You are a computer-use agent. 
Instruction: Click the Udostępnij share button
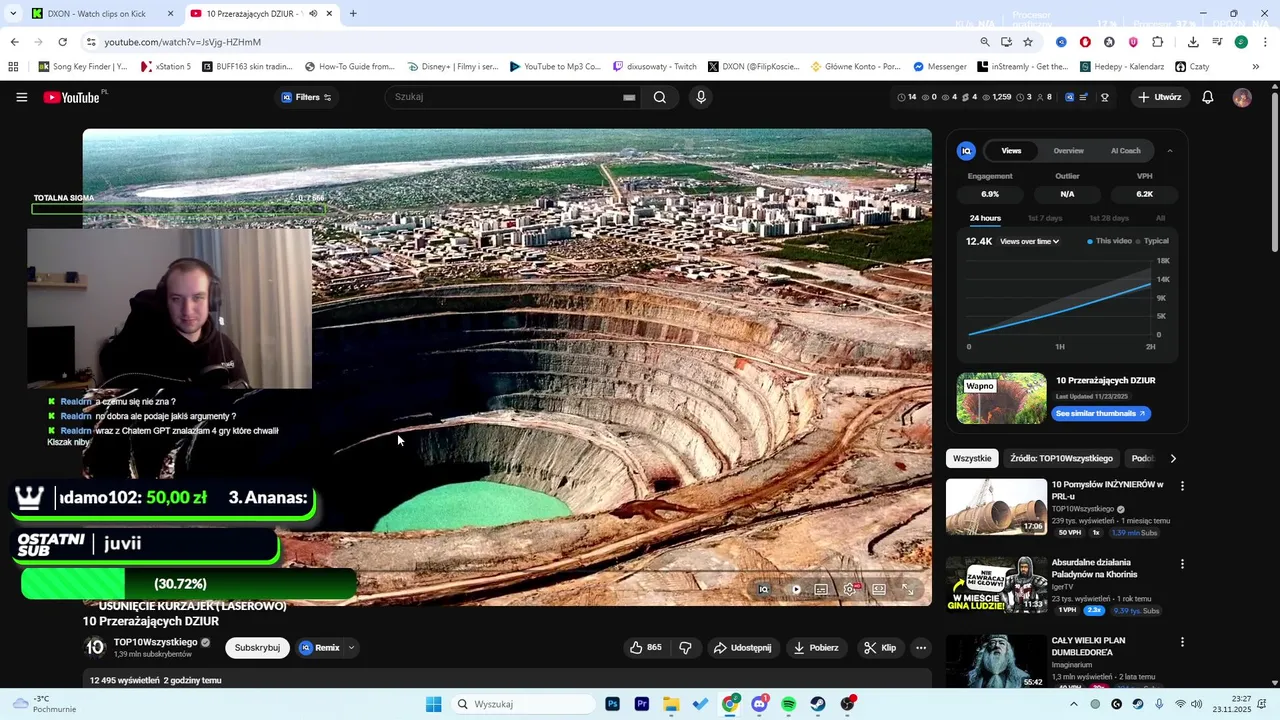pyautogui.click(x=742, y=647)
